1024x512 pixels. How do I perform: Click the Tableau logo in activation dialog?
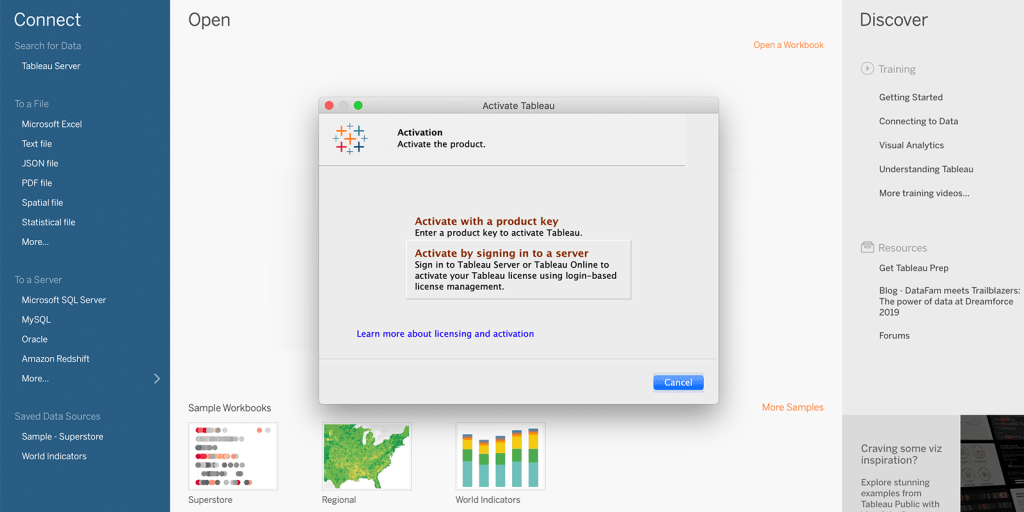350,138
